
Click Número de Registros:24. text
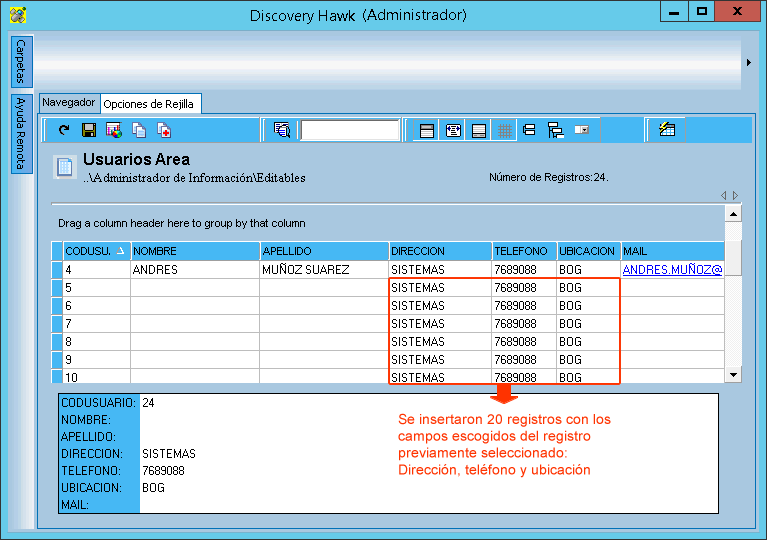tap(549, 178)
